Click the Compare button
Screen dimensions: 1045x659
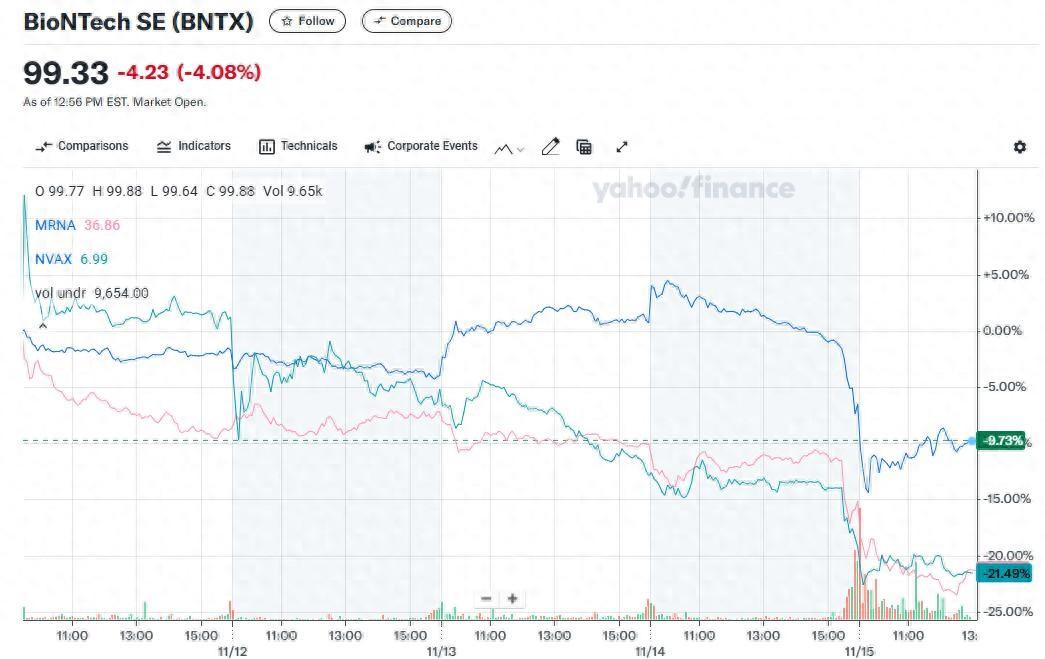pos(407,21)
